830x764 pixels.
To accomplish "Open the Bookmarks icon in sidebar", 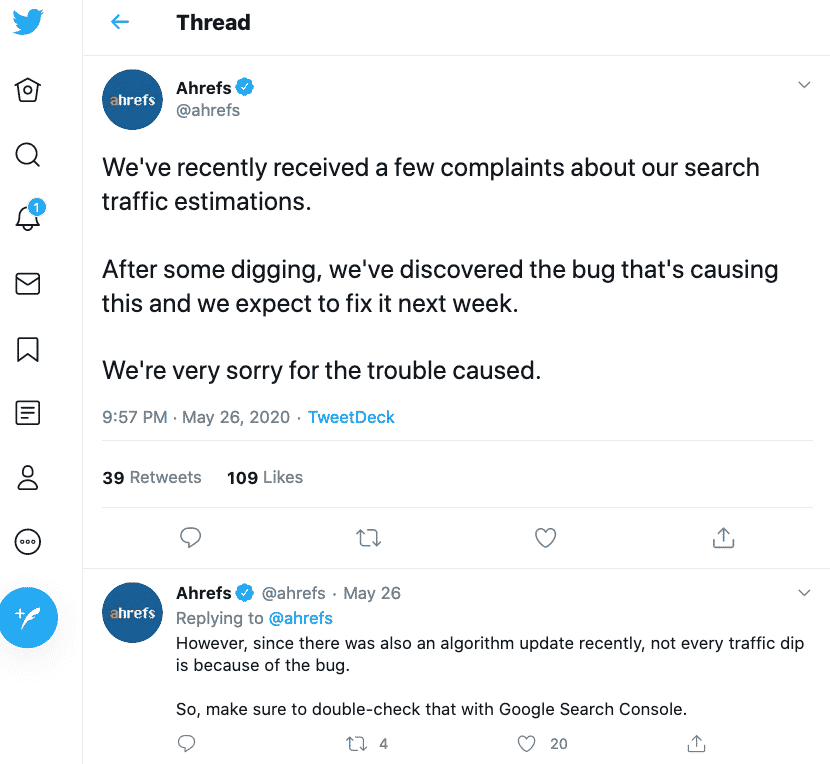I will [28, 349].
